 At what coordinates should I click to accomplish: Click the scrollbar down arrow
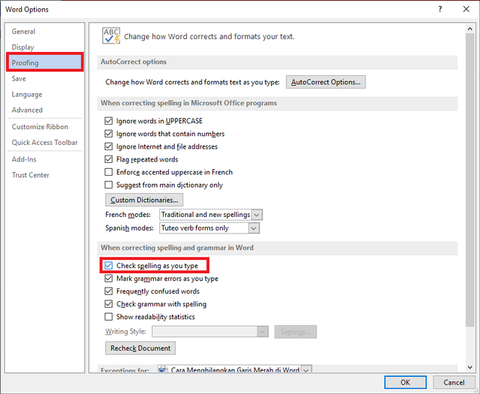[470, 367]
